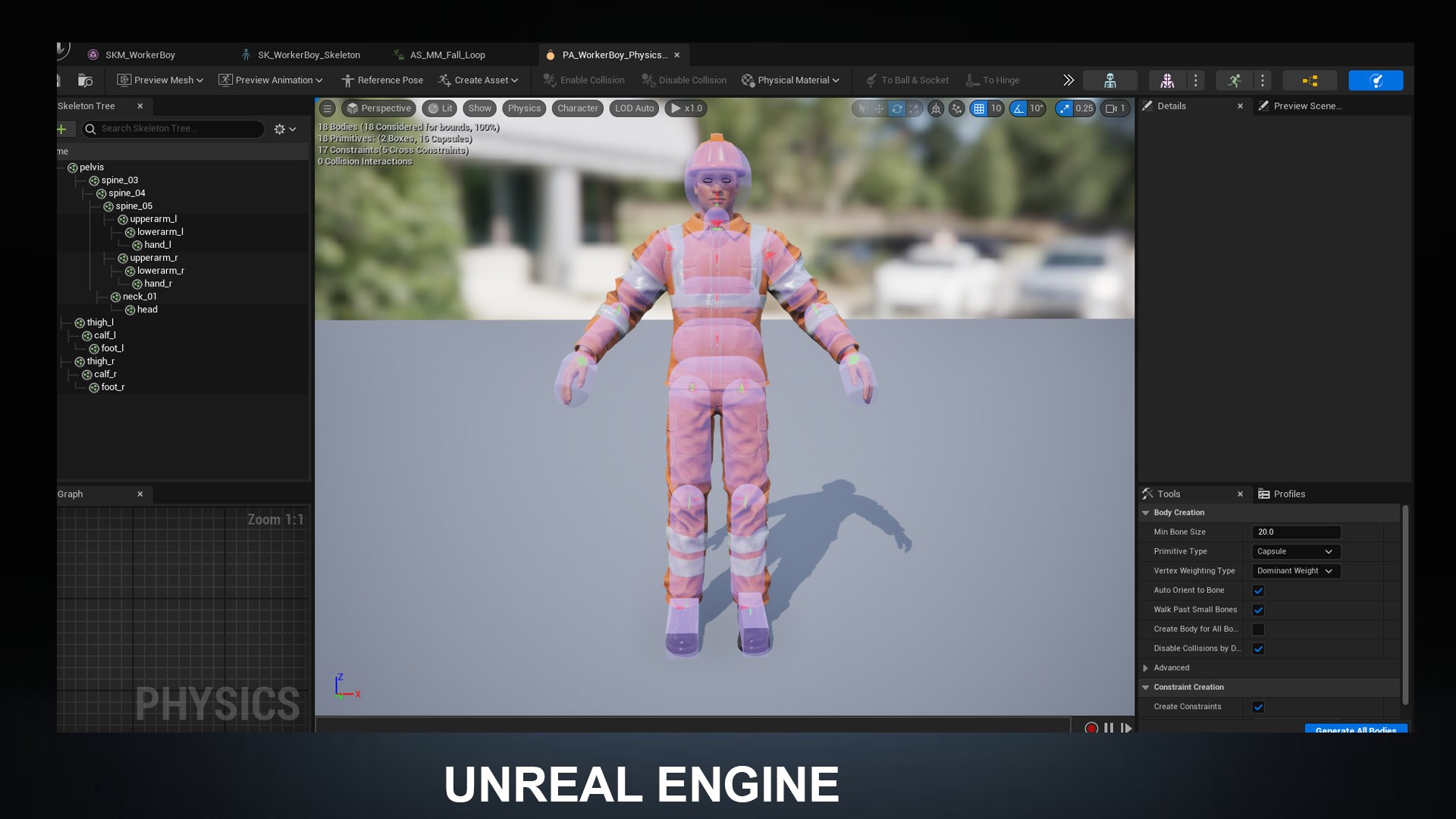1456x819 pixels.
Task: Collapse the Constraint Creation section
Action: [1146, 687]
